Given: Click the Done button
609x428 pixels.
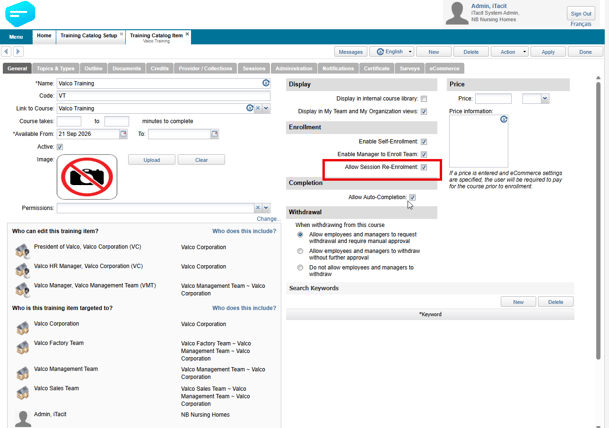Looking at the screenshot, I should tap(585, 52).
